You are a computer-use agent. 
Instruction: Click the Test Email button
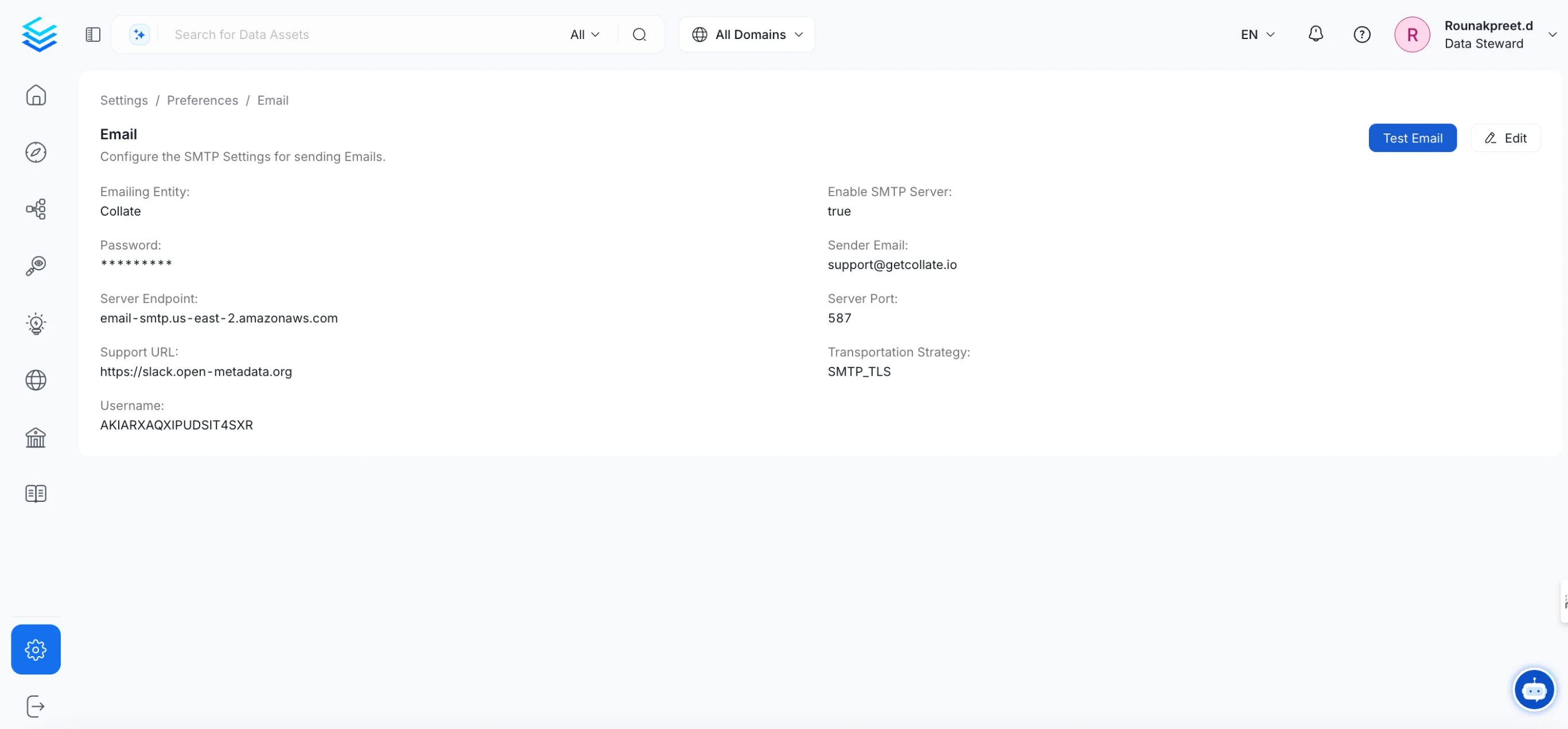1412,138
